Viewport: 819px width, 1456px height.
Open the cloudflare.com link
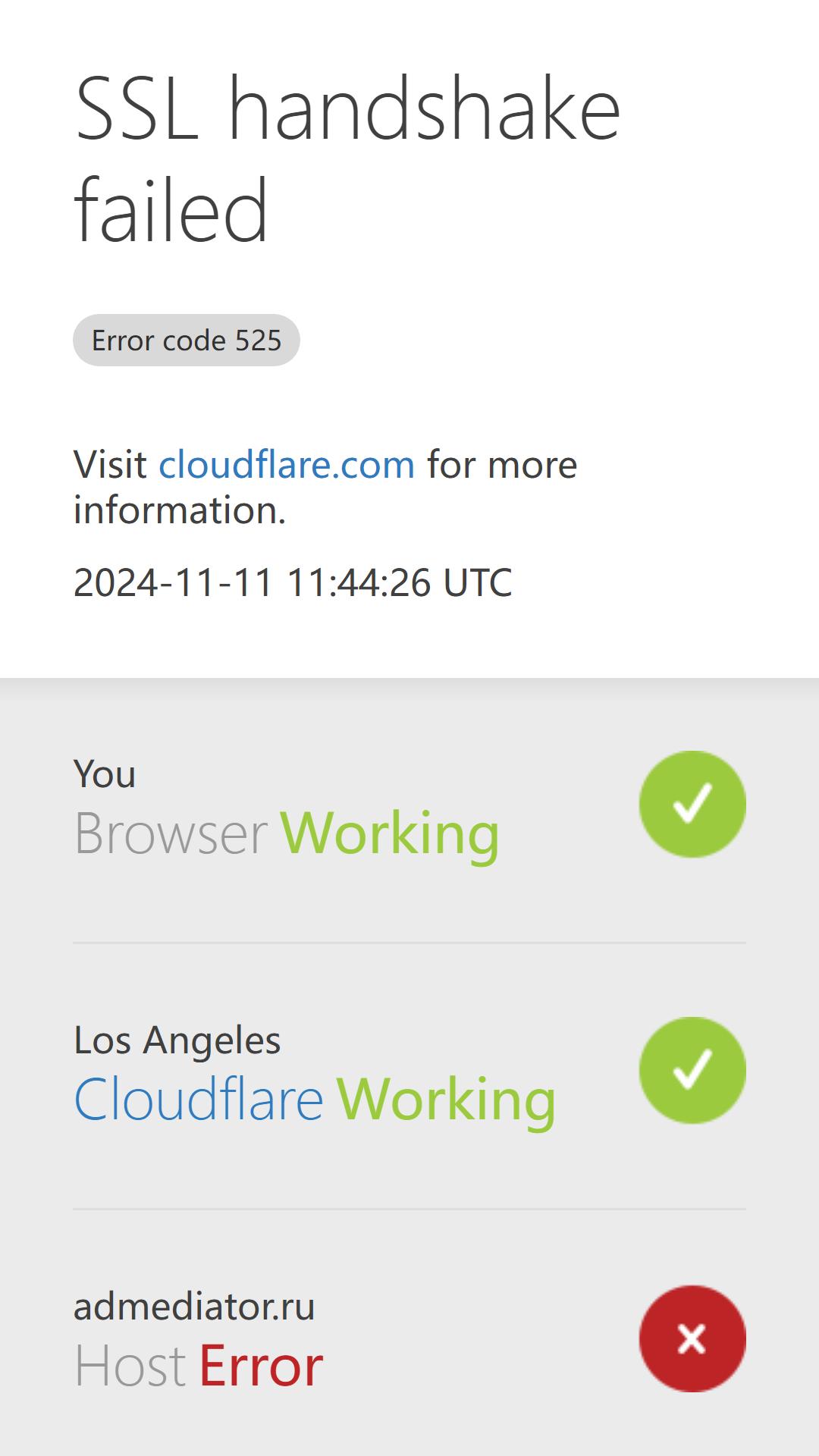click(x=287, y=464)
